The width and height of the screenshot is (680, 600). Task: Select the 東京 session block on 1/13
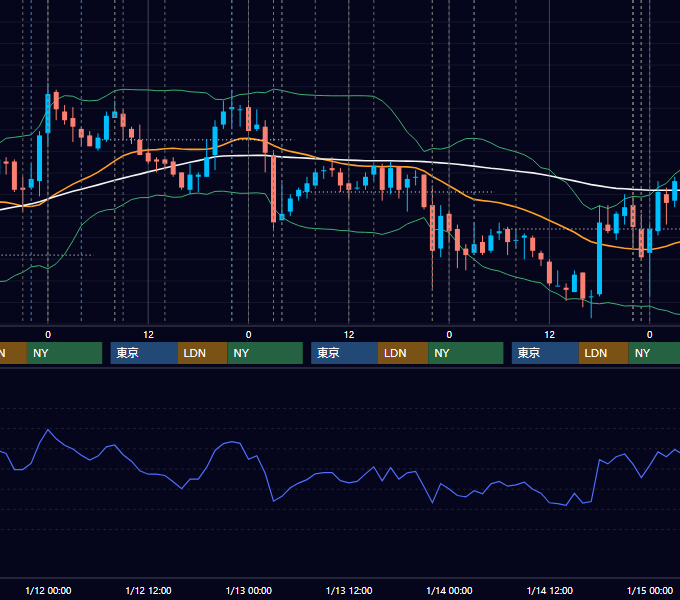click(x=344, y=353)
